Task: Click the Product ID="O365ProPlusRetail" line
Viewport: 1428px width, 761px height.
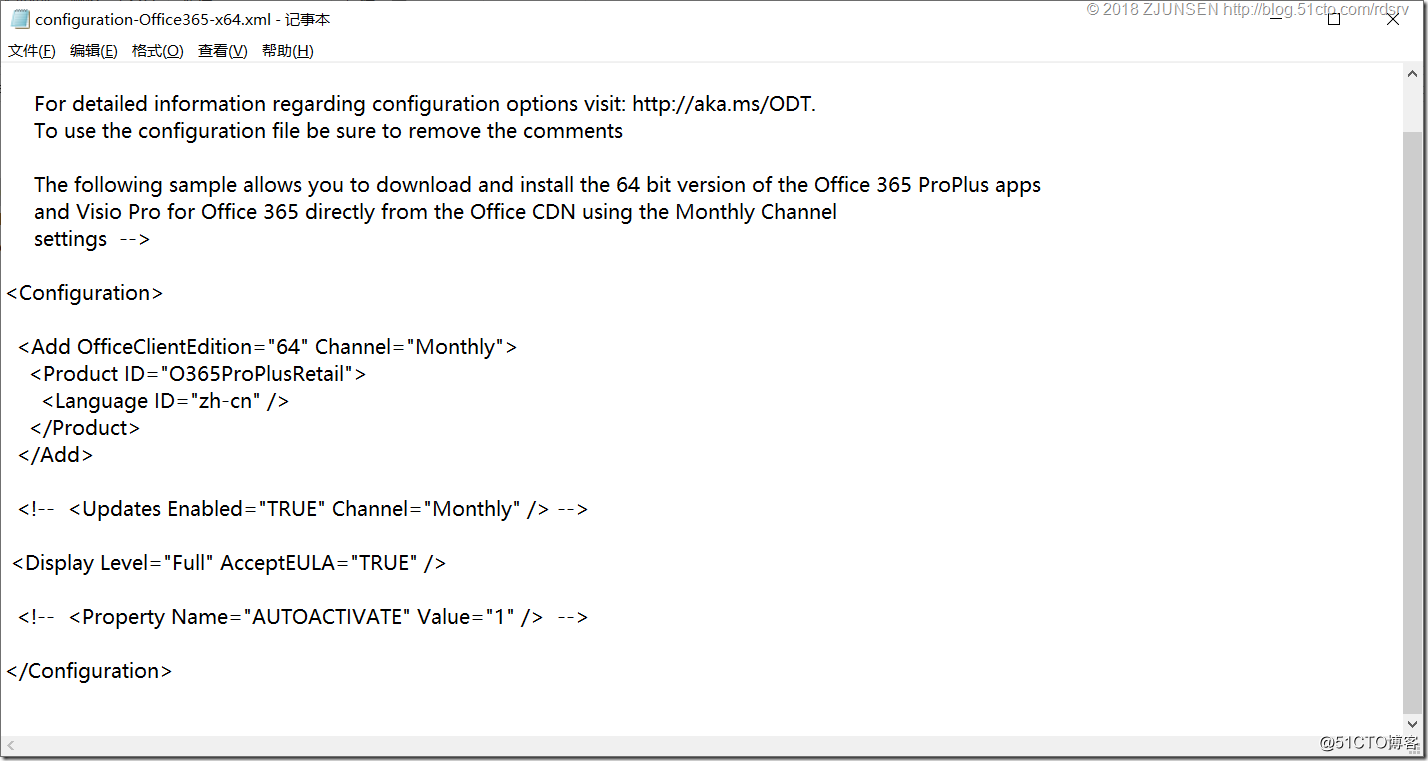Action: click(x=198, y=374)
